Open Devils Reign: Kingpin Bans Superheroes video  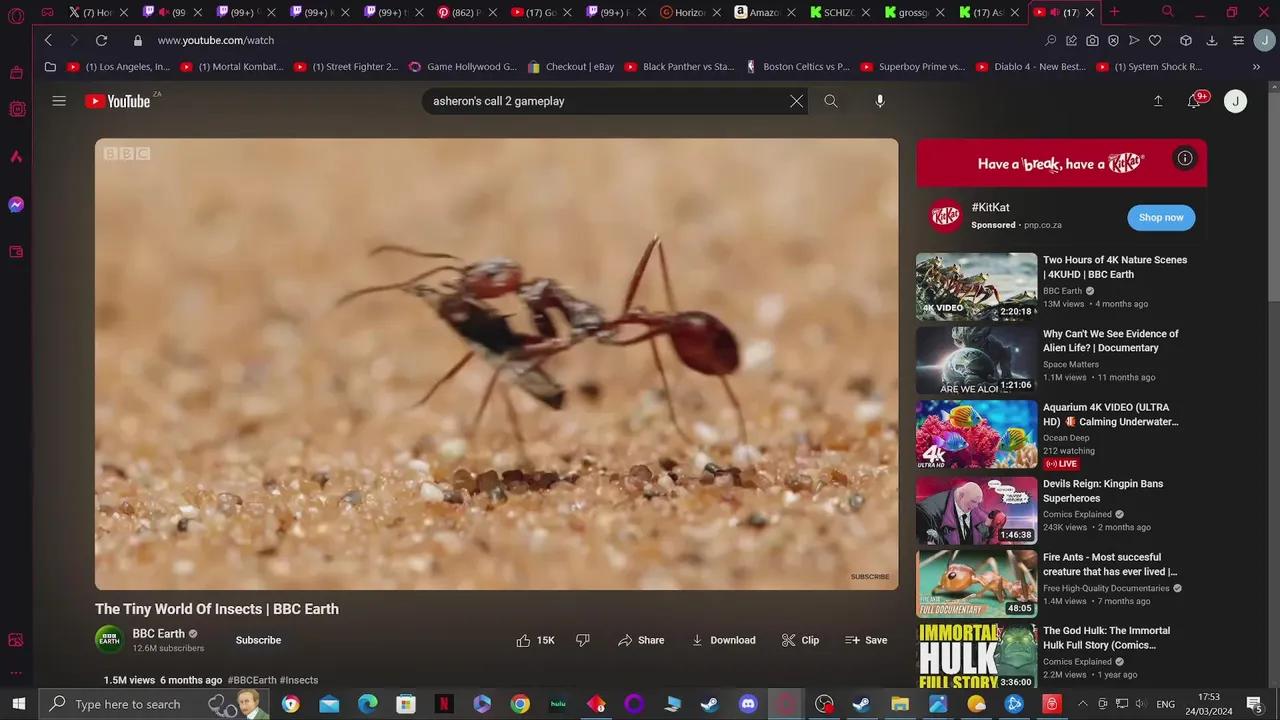pyautogui.click(x=1103, y=491)
